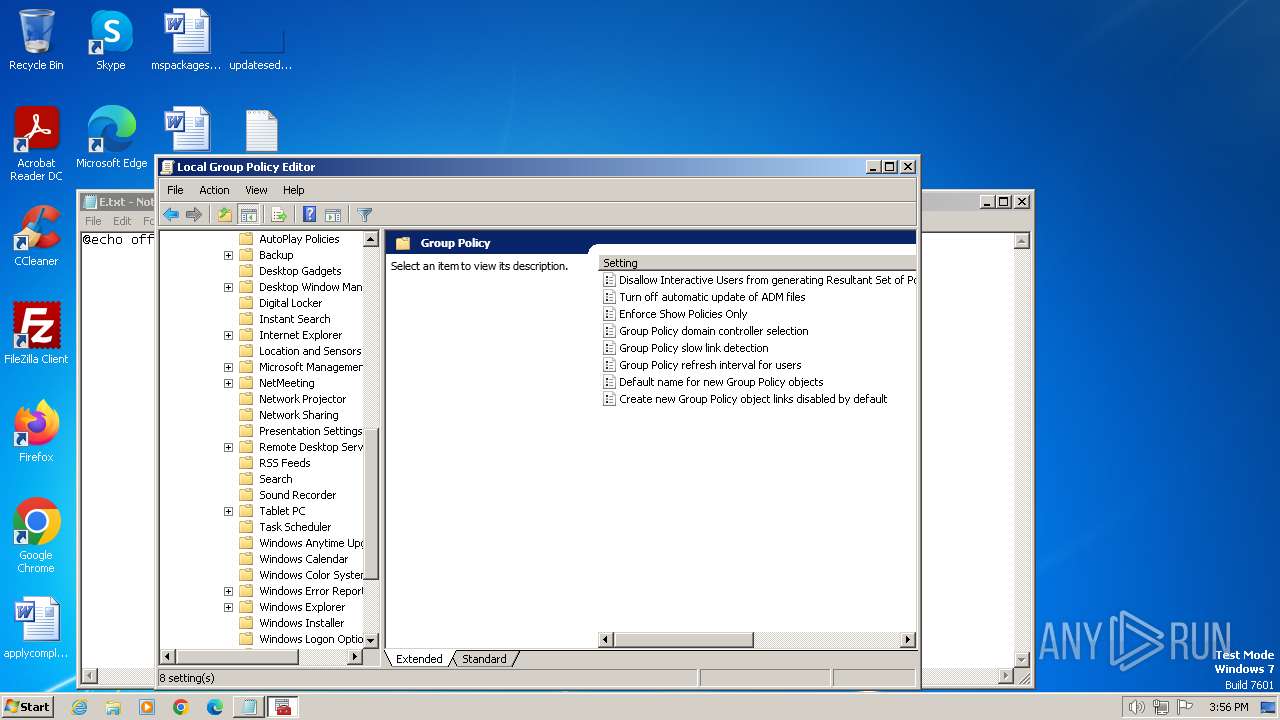Select the AutoPlay Policies folder

pos(299,239)
